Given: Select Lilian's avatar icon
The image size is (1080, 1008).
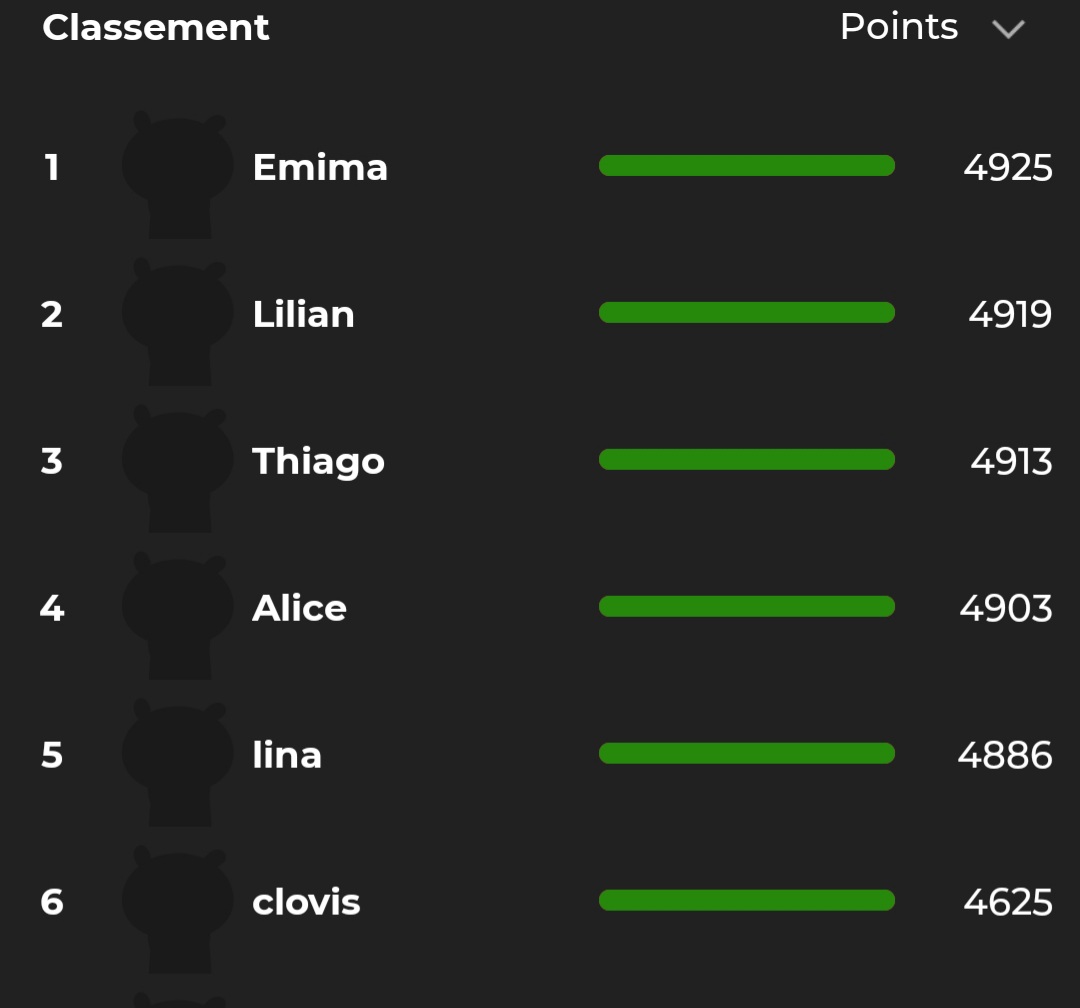Looking at the screenshot, I should click(x=178, y=321).
